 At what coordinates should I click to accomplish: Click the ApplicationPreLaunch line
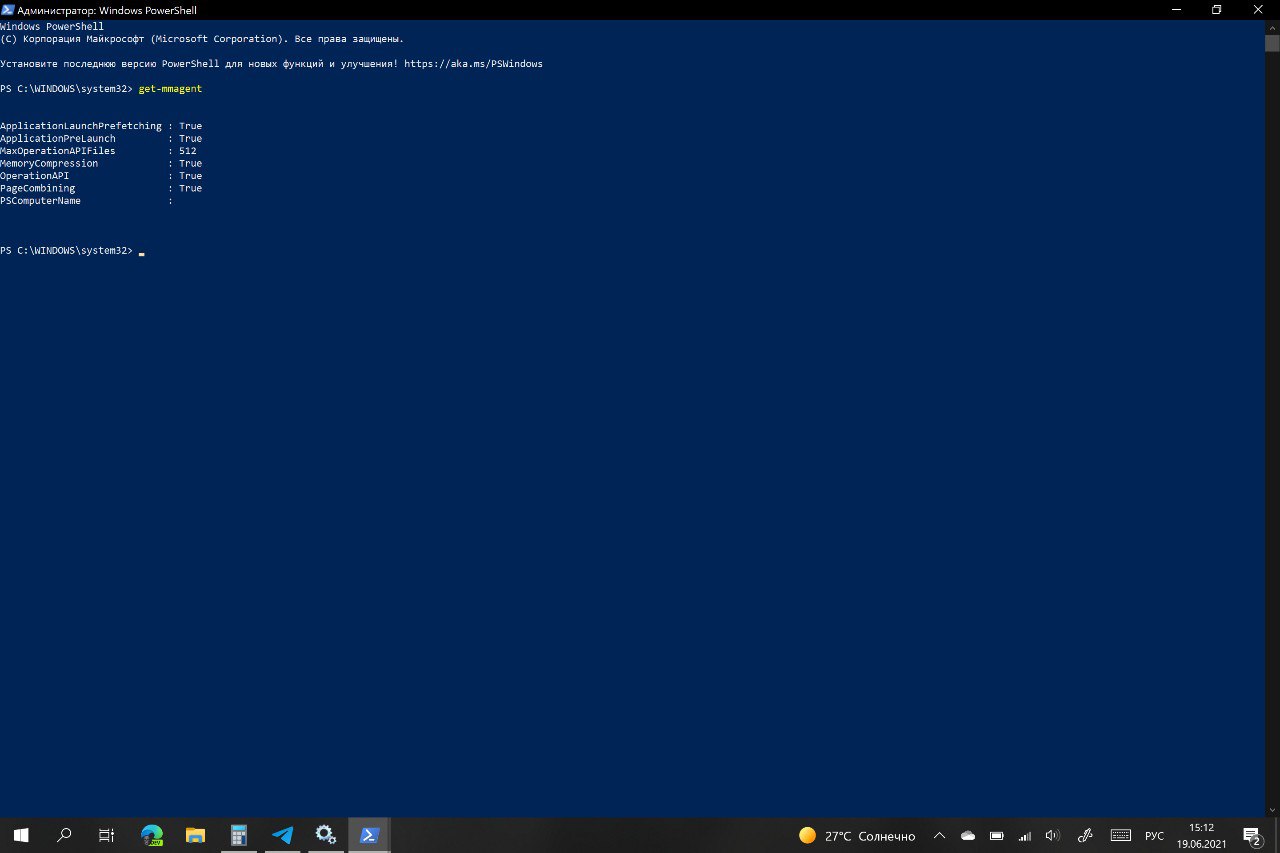point(101,139)
